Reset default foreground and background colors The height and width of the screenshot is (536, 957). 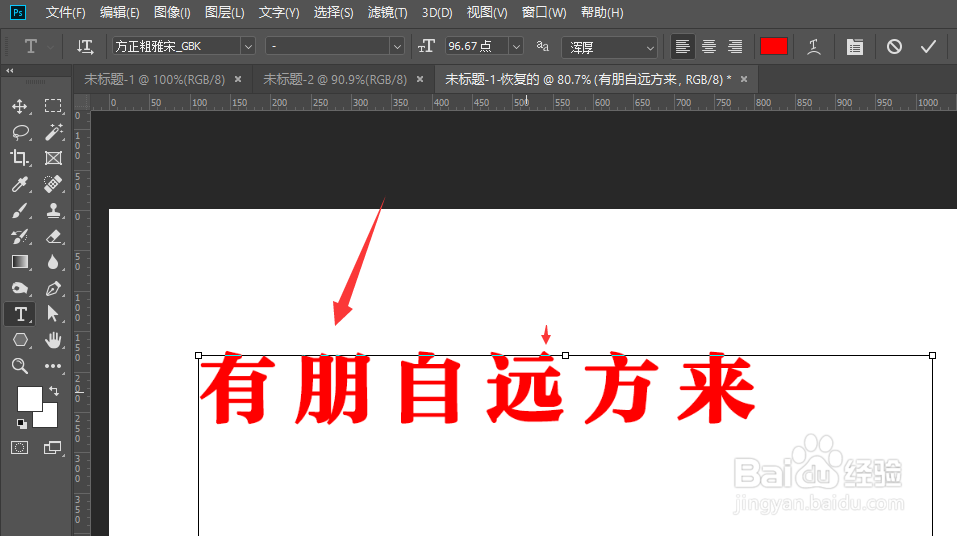point(21,423)
